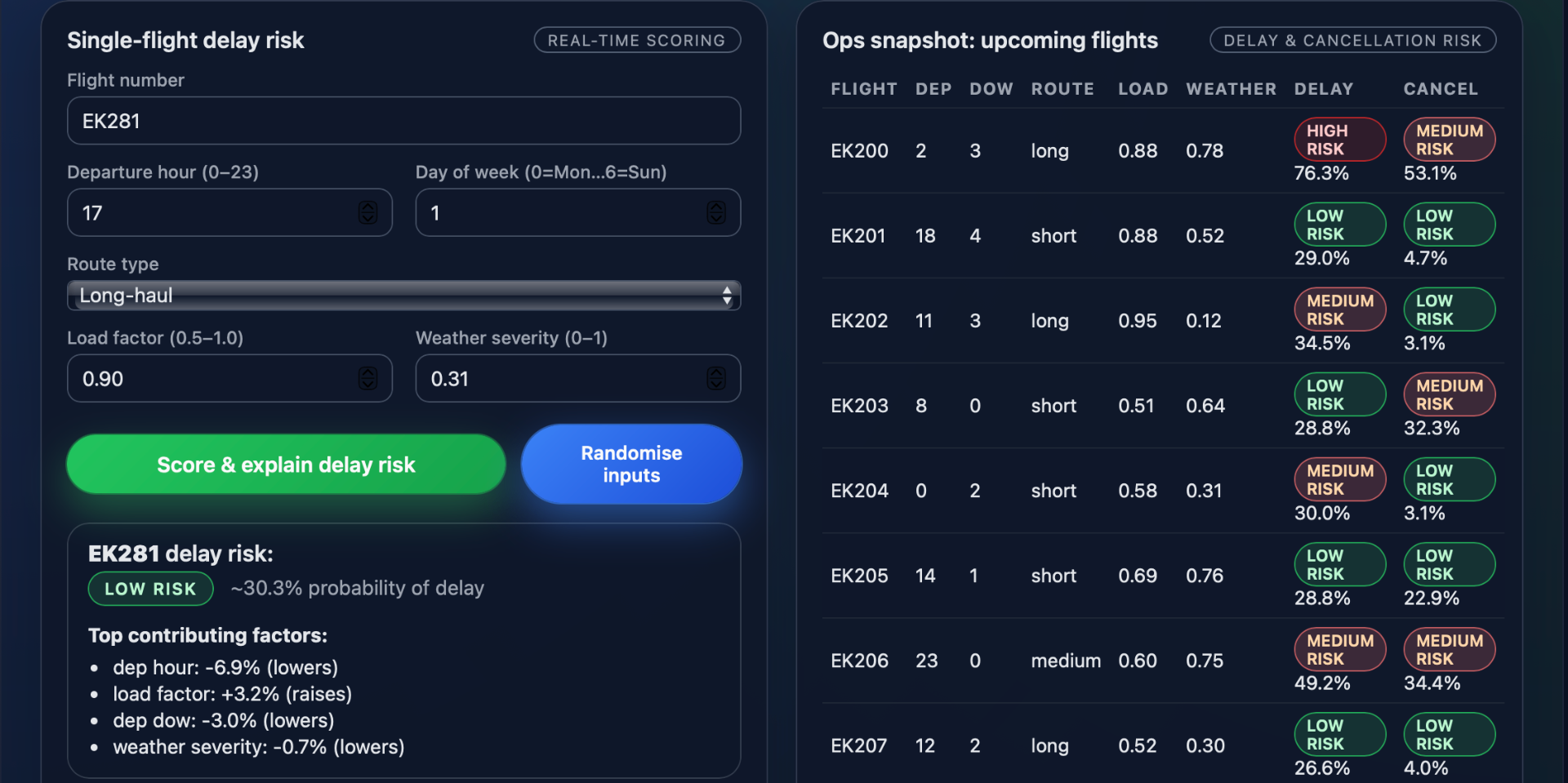Image resolution: width=1568 pixels, height=783 pixels.
Task: Decrement the Day of week stepper
Action: [x=716, y=218]
